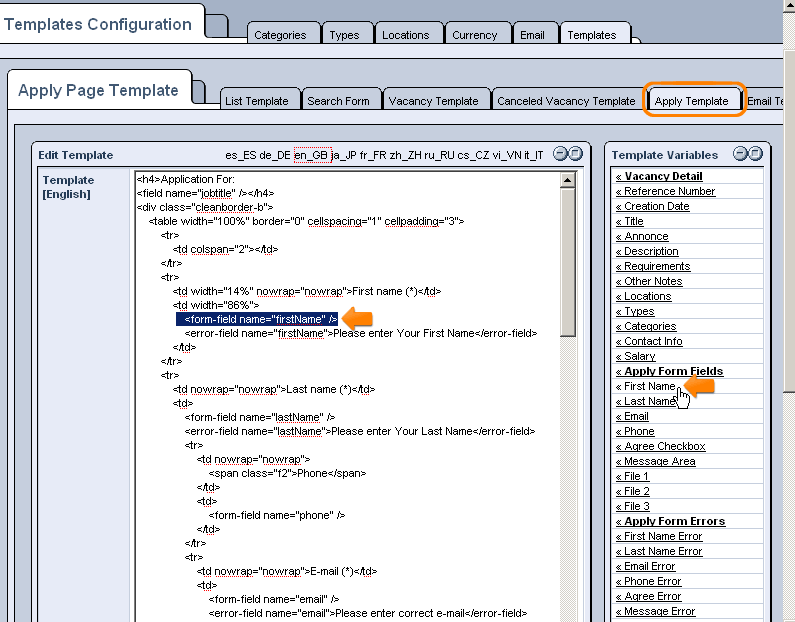Select the fr_FR language
This screenshot has width=795, height=622.
[373, 155]
